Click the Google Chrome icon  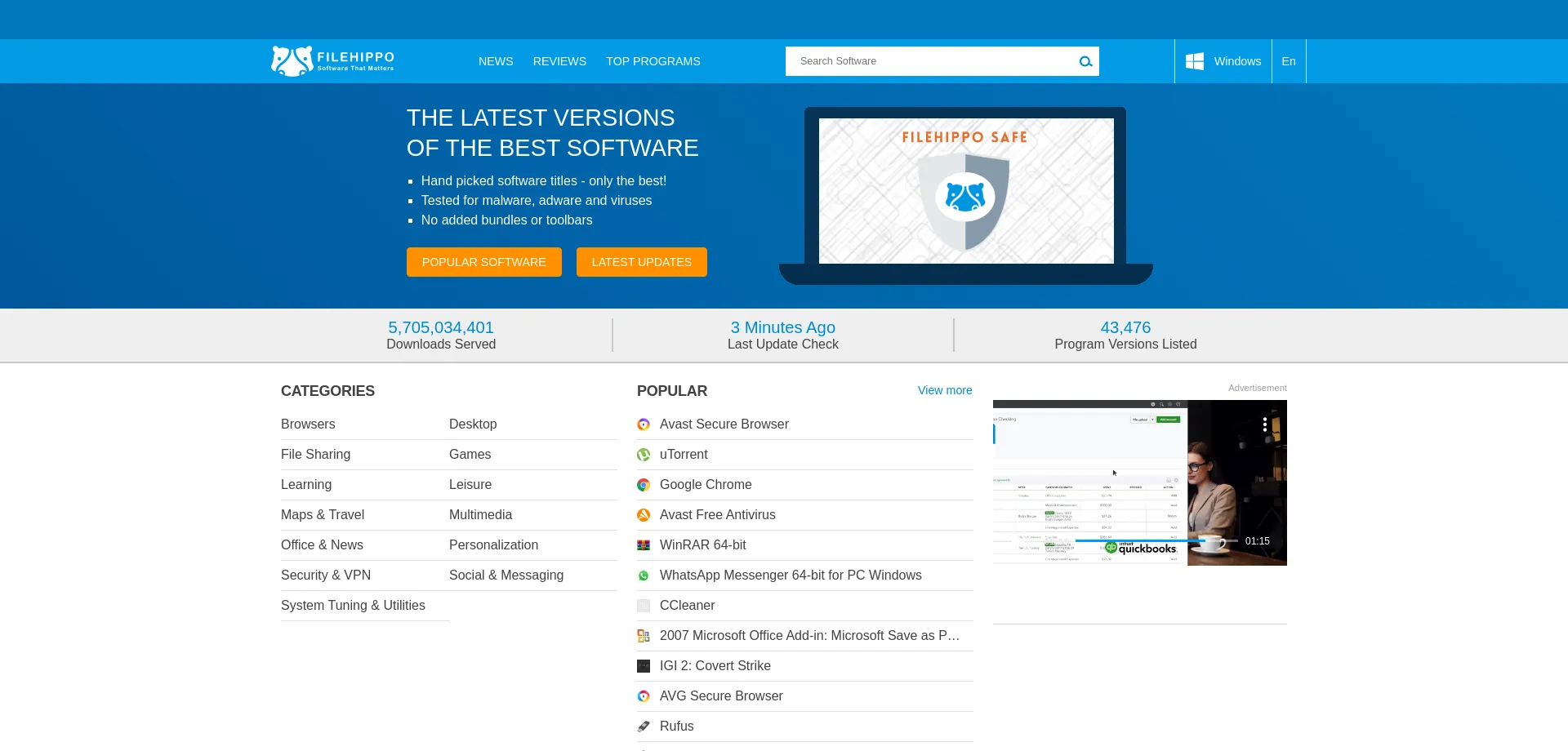(644, 485)
